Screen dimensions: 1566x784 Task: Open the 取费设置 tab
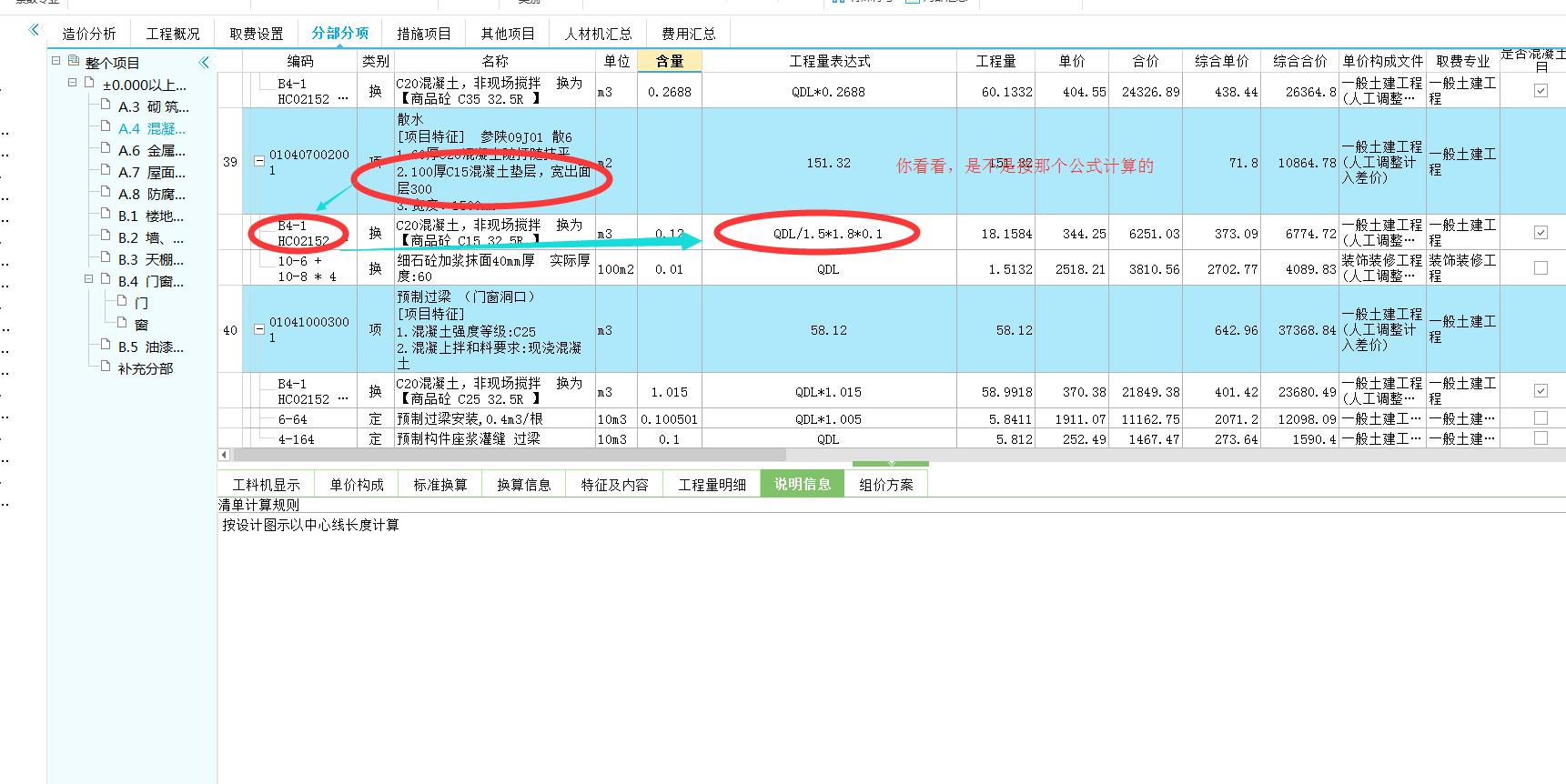pos(256,34)
